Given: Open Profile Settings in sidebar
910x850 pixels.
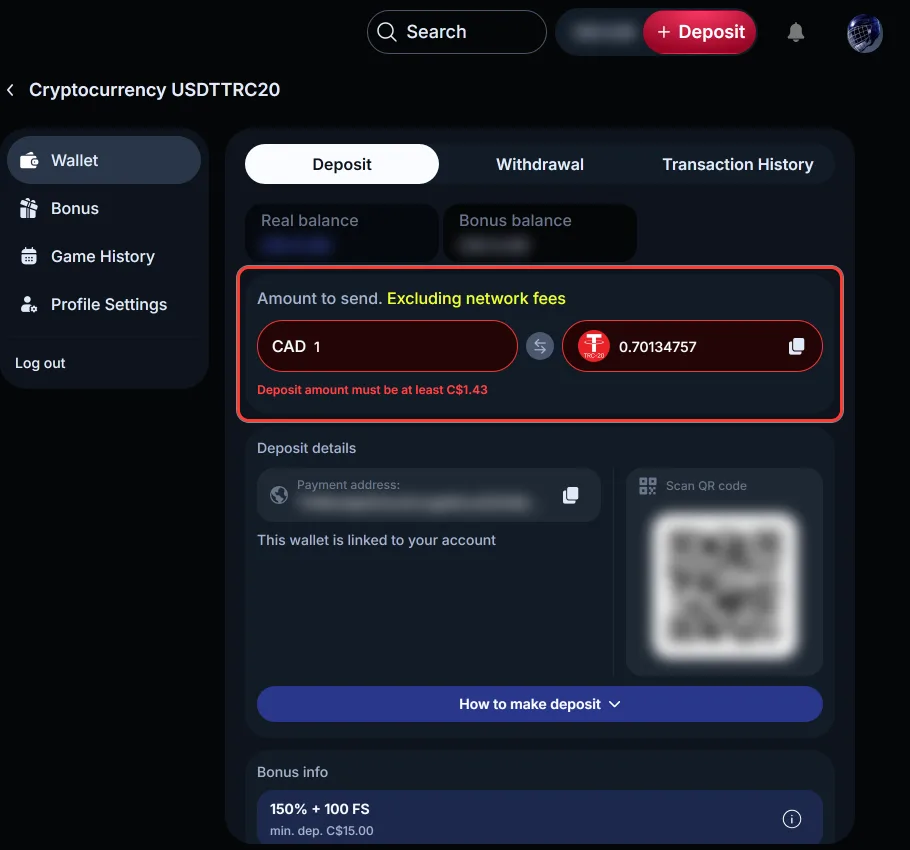Looking at the screenshot, I should 104,305.
